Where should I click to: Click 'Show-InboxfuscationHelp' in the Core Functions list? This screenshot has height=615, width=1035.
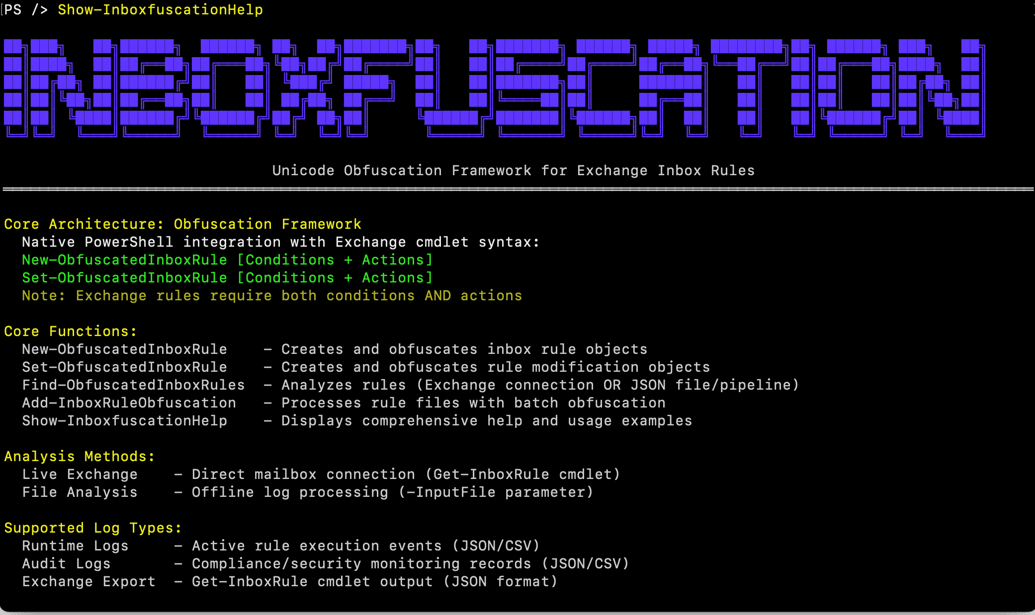point(124,420)
